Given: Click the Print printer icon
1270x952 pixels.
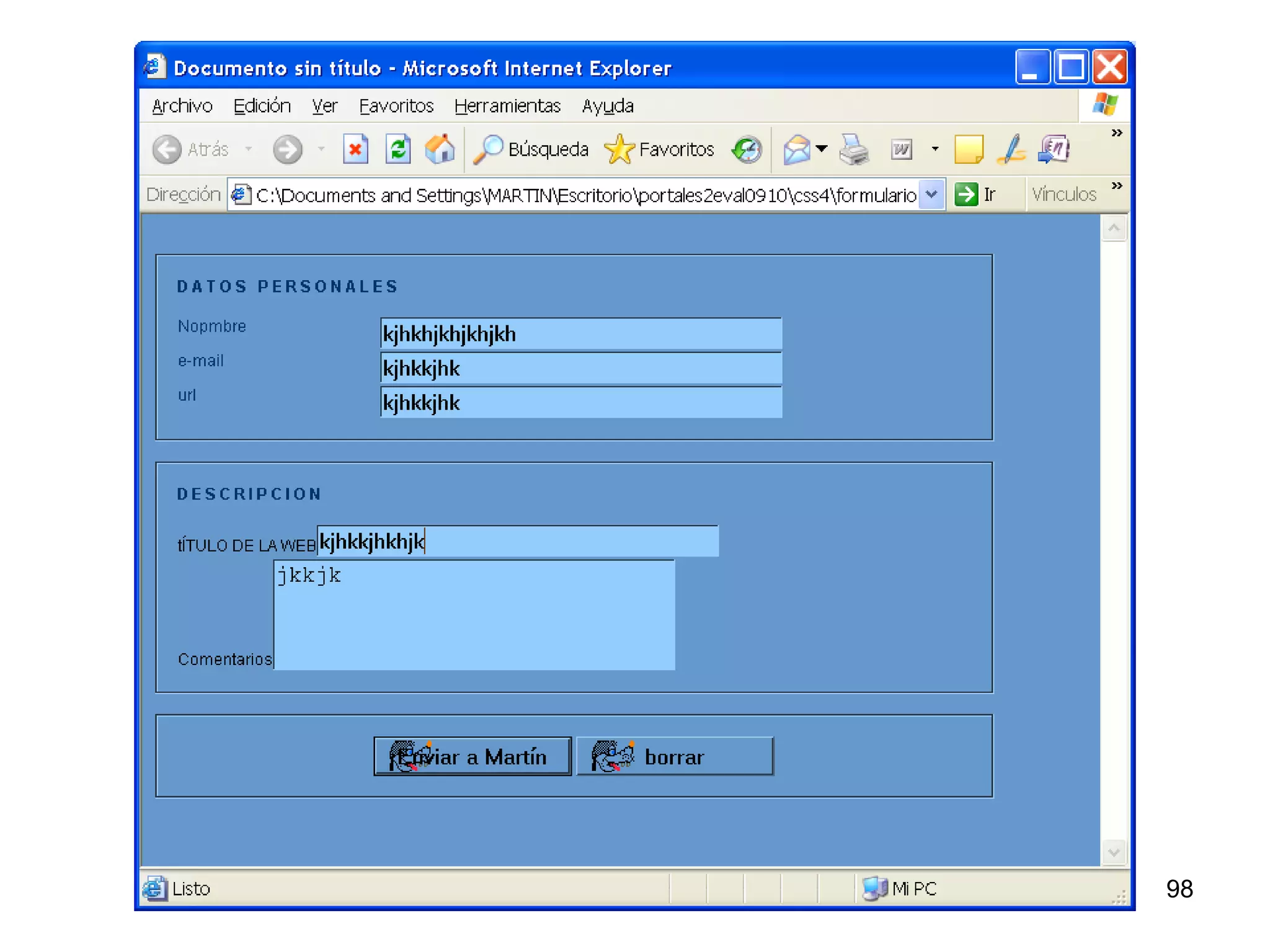Looking at the screenshot, I should (x=854, y=149).
